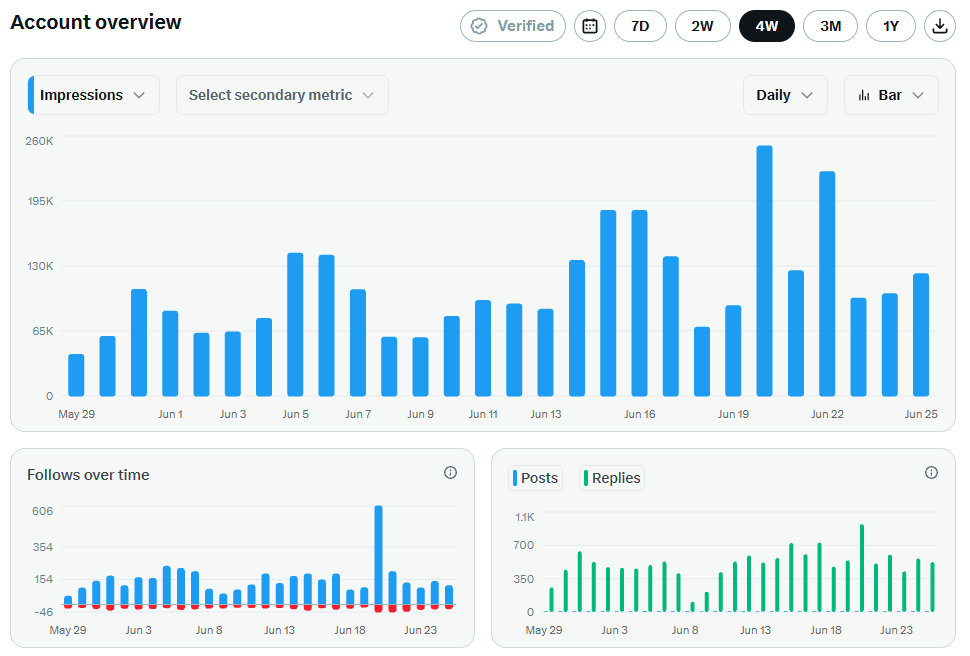Click the impressions bar for Jun 22
The height and width of the screenshot is (656, 970).
827,283
